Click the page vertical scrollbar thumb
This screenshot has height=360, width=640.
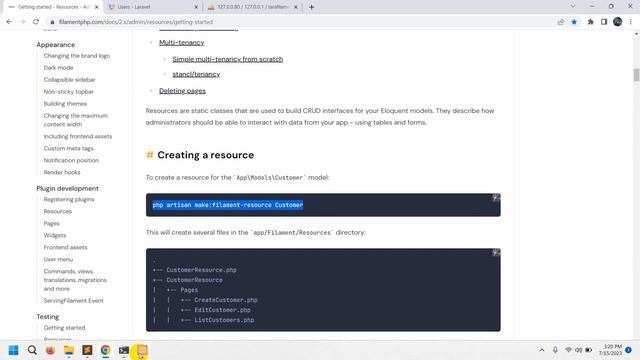pos(636,75)
